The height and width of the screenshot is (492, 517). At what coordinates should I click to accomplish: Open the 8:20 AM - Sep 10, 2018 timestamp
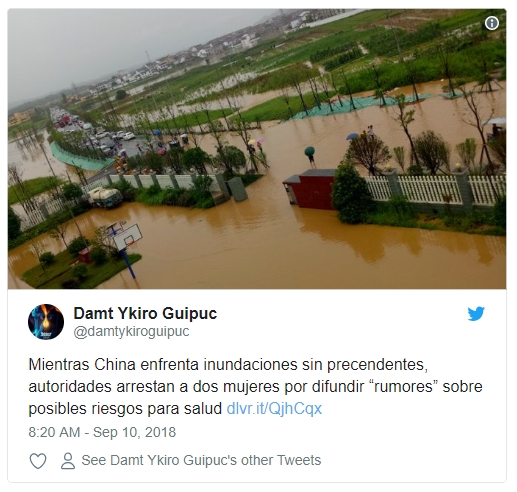[102, 432]
